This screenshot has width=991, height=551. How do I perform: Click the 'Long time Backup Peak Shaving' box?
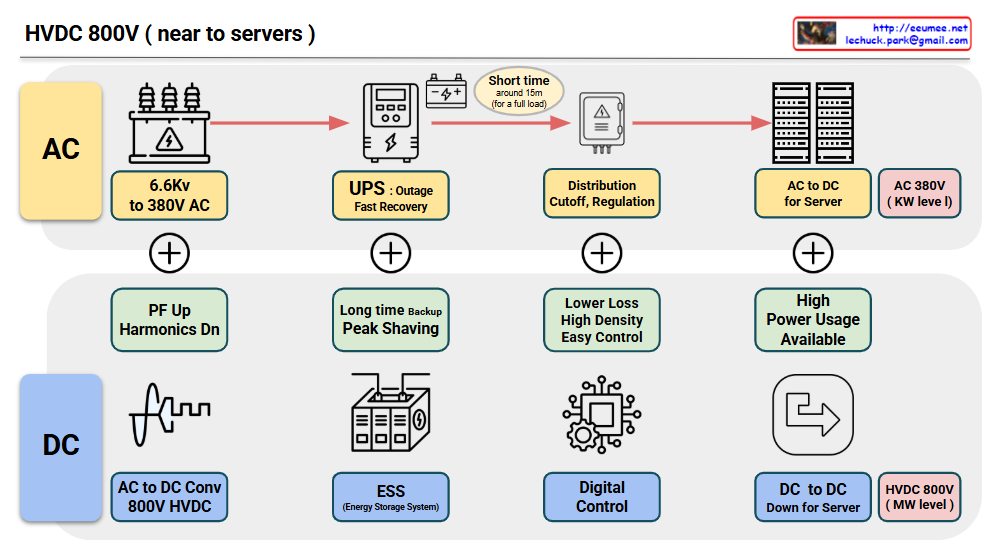pos(391,320)
